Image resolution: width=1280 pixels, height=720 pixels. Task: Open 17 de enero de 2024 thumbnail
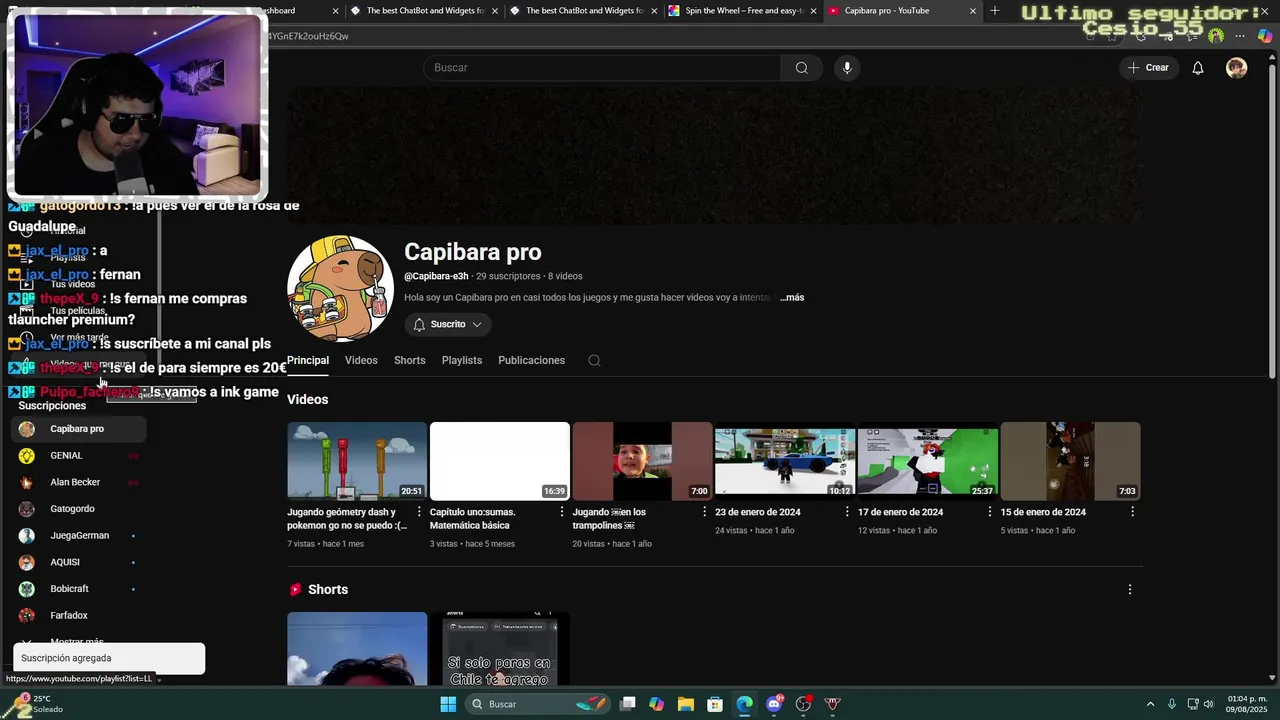[x=927, y=461]
